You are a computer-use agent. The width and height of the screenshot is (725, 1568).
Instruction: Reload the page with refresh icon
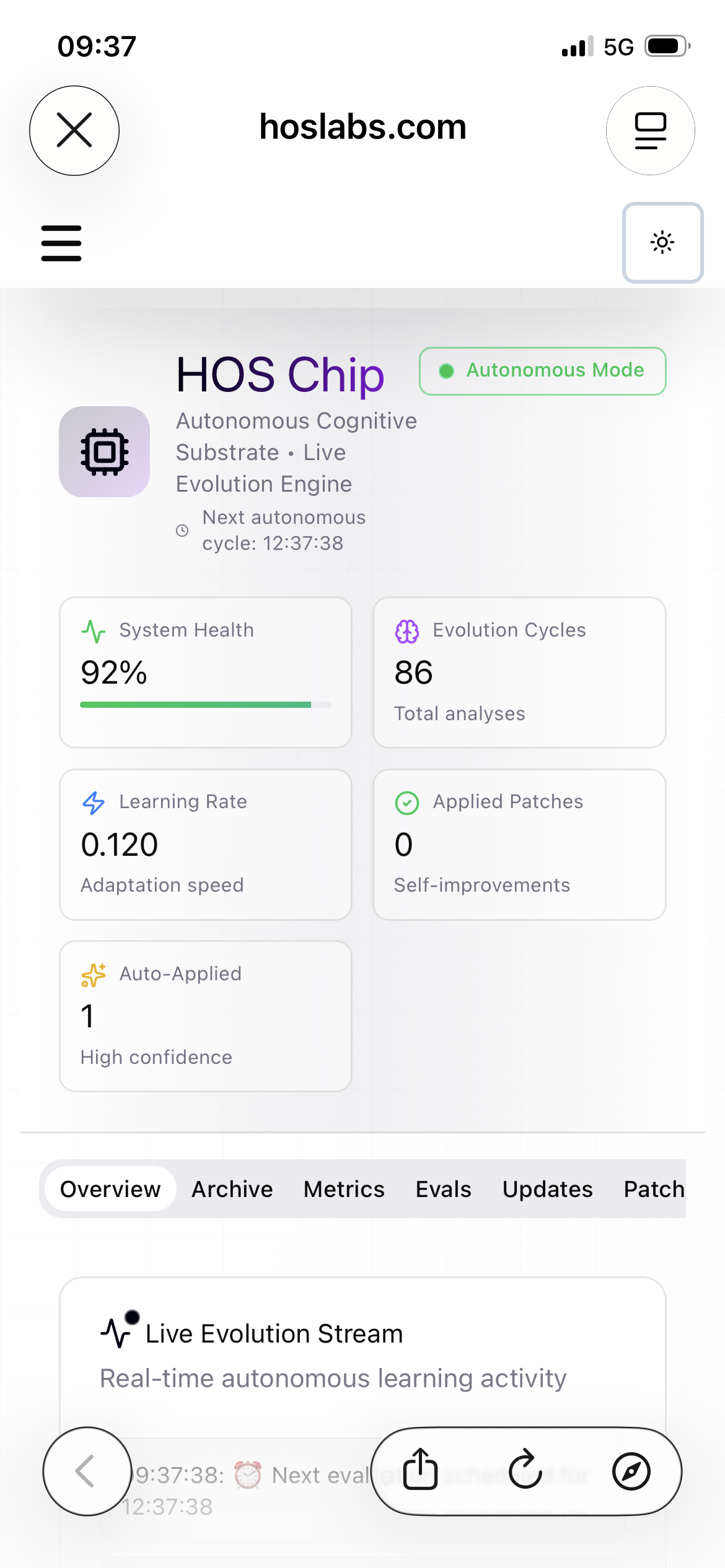click(x=525, y=1470)
